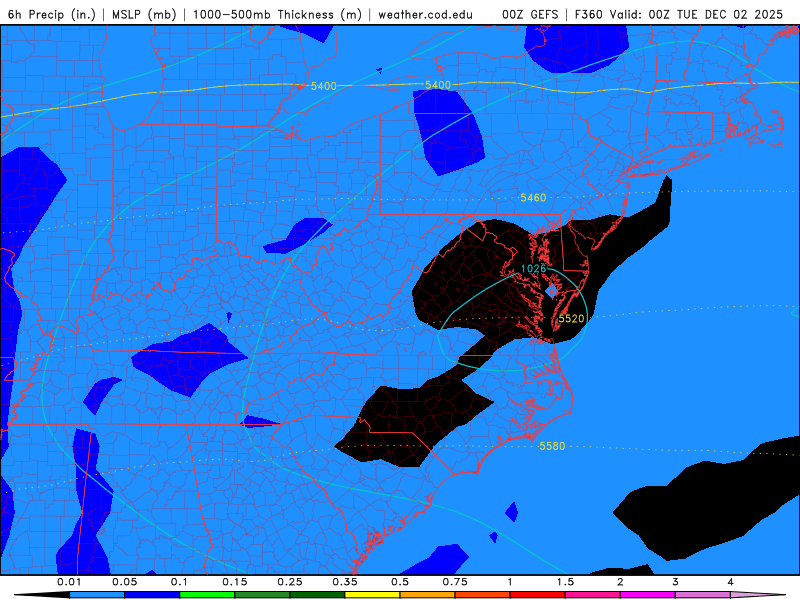The image size is (800, 600).
Task: Click the pink 1.5–2 legend swatch
Action: [x=593, y=595]
